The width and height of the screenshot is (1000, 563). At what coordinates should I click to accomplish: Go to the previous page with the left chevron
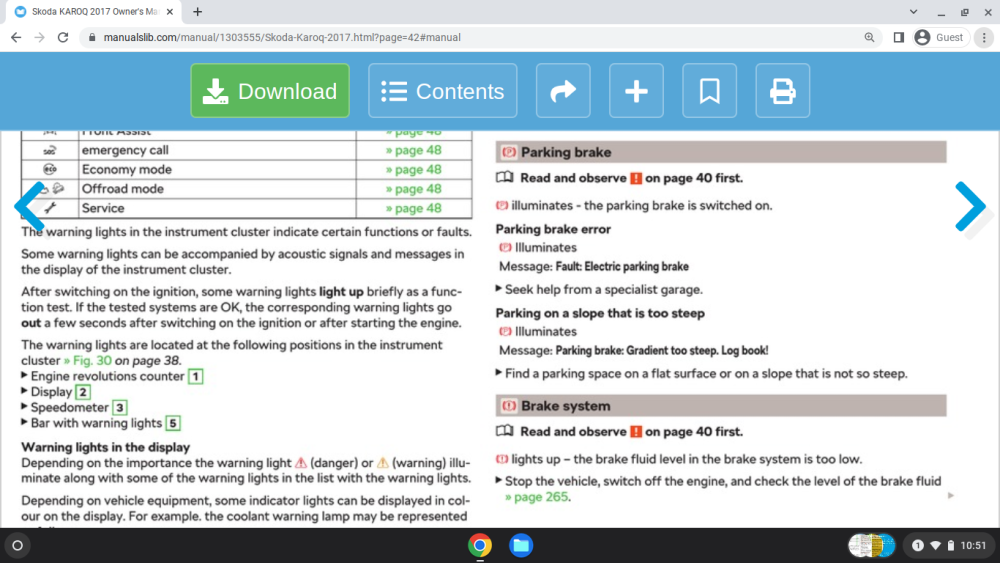29,206
